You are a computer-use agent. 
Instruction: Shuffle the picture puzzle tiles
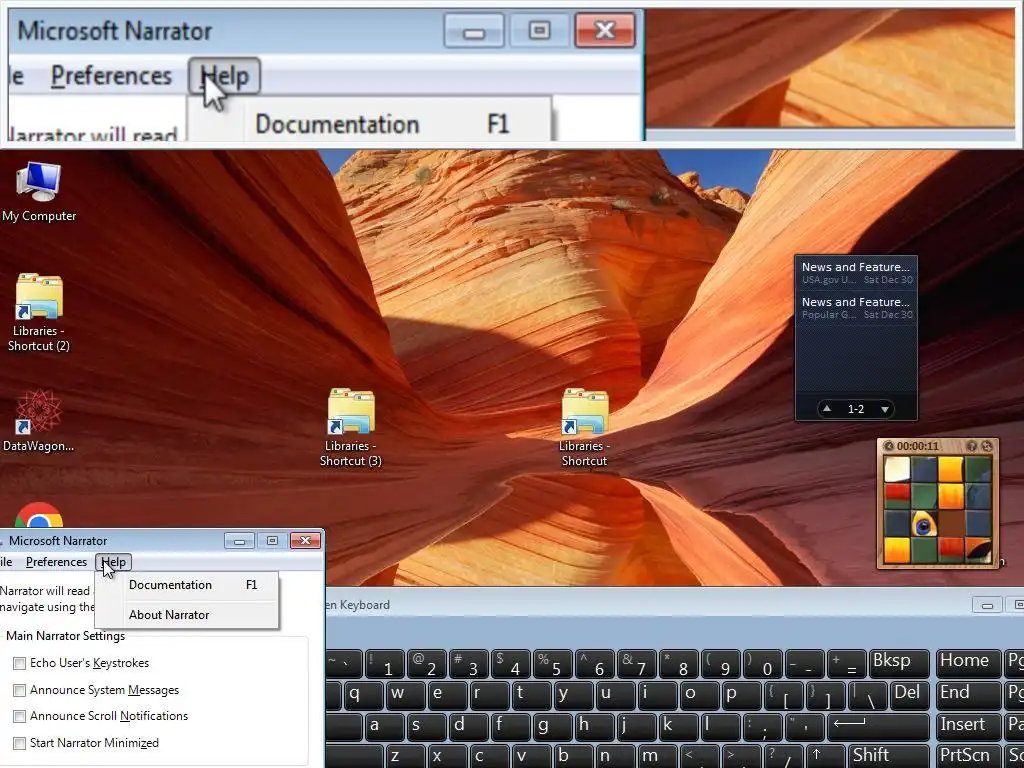(x=987, y=446)
